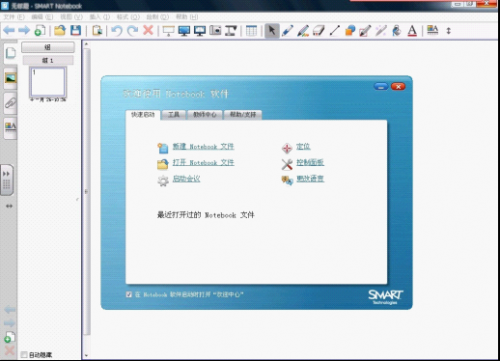Add a page using bottom-left green plus icon
Screen dimensions: 500x361
click(9, 337)
